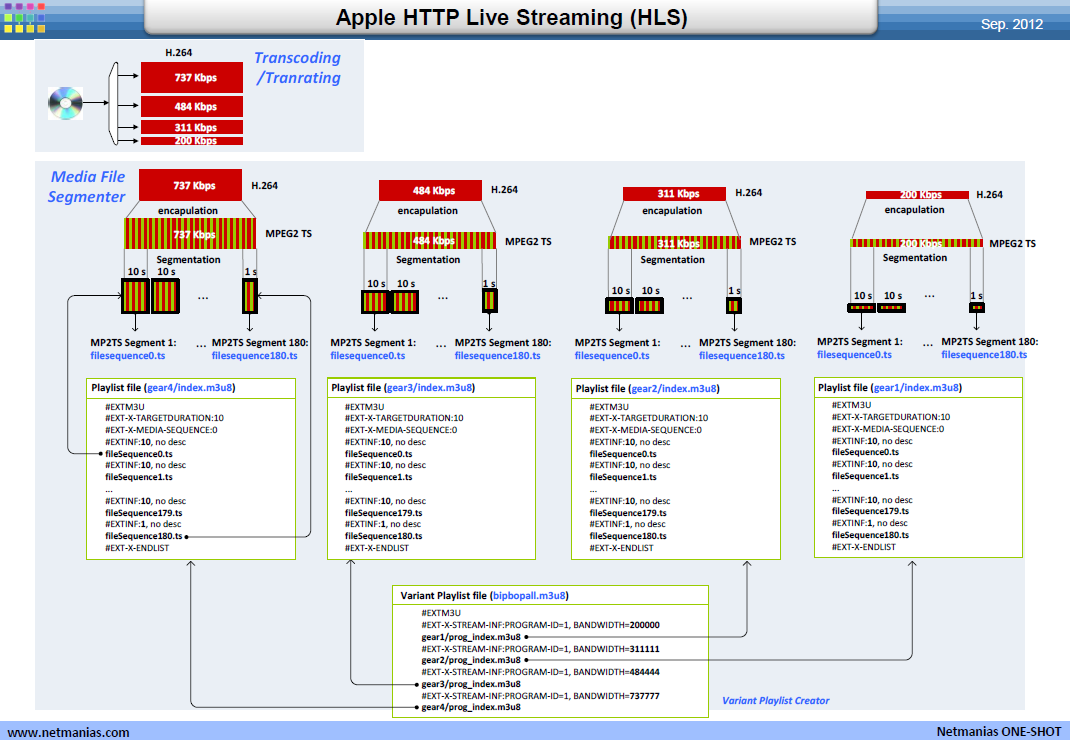Click the BANDWIDTH=311111 stream line

[540, 649]
